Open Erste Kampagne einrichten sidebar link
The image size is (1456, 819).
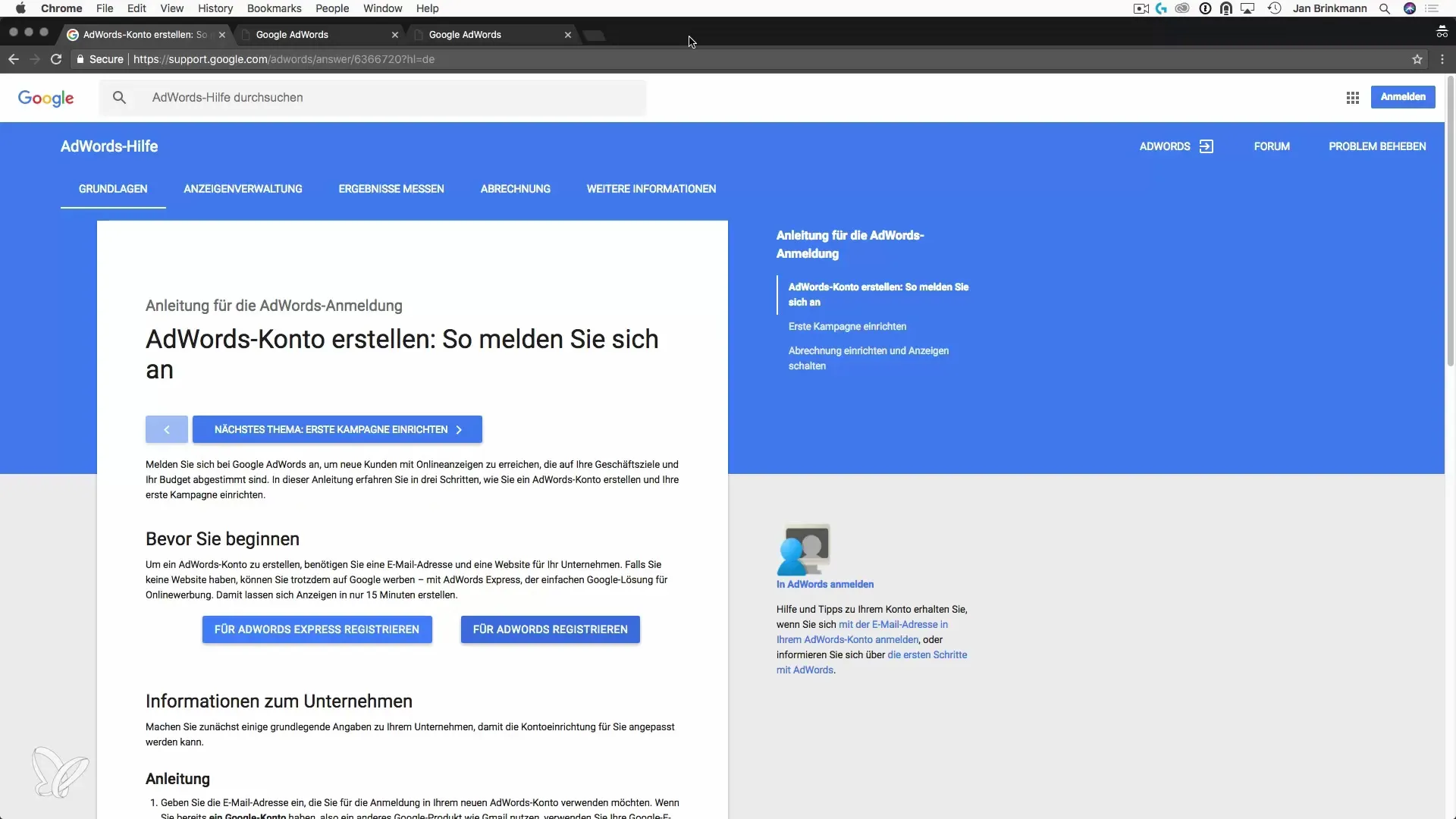847,326
